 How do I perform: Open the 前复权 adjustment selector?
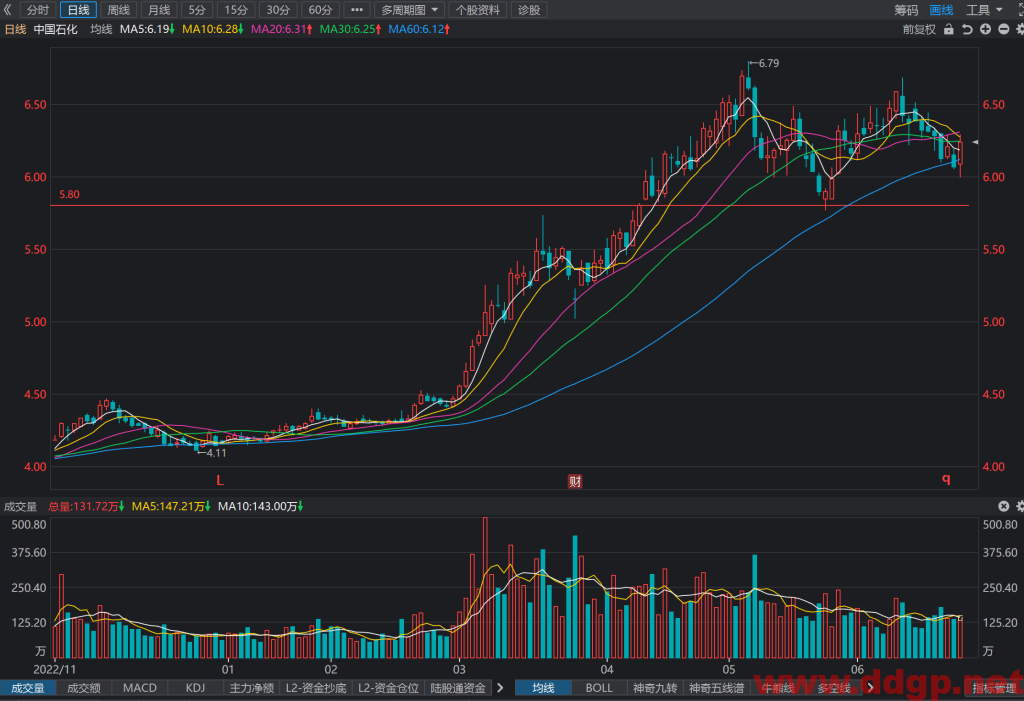click(919, 29)
